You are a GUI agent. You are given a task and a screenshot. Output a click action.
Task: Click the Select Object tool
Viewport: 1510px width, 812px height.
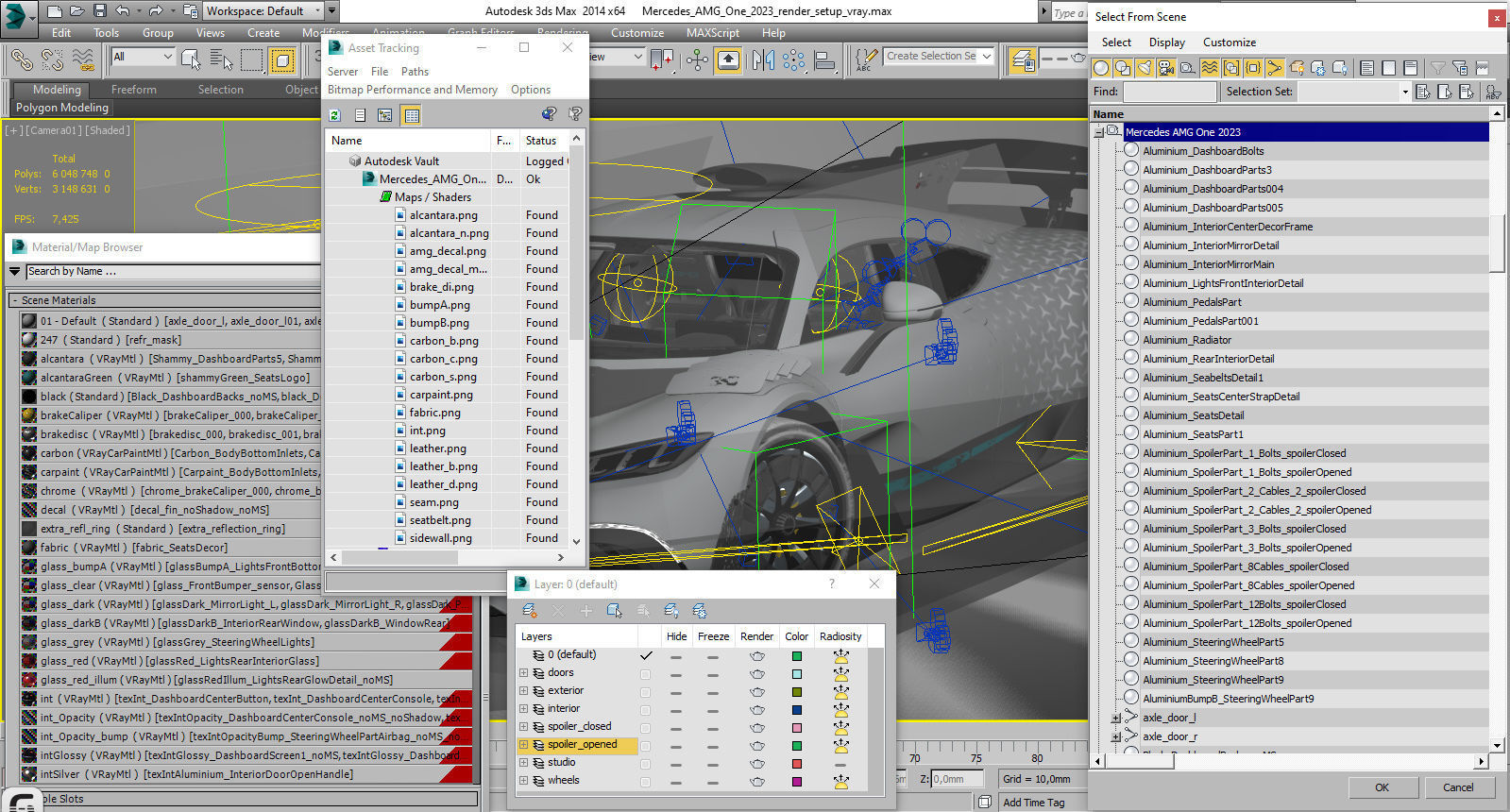click(x=191, y=59)
